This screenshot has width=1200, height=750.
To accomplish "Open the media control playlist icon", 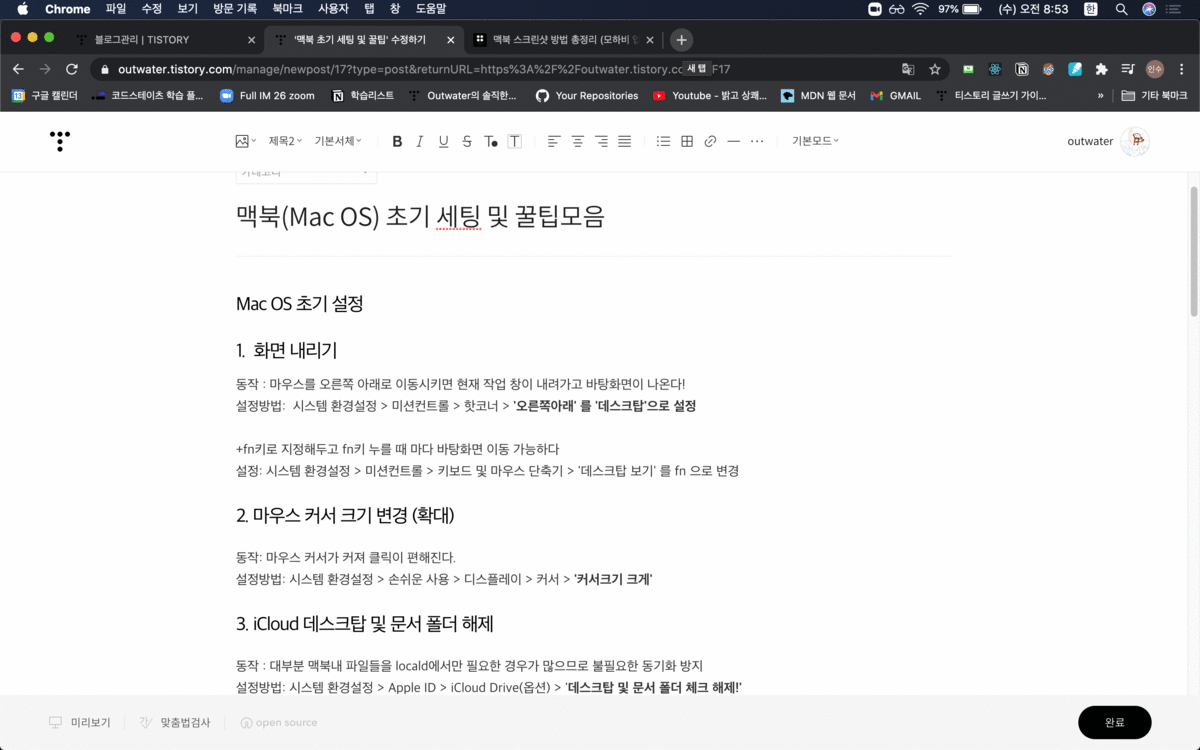I will pos(1128,69).
